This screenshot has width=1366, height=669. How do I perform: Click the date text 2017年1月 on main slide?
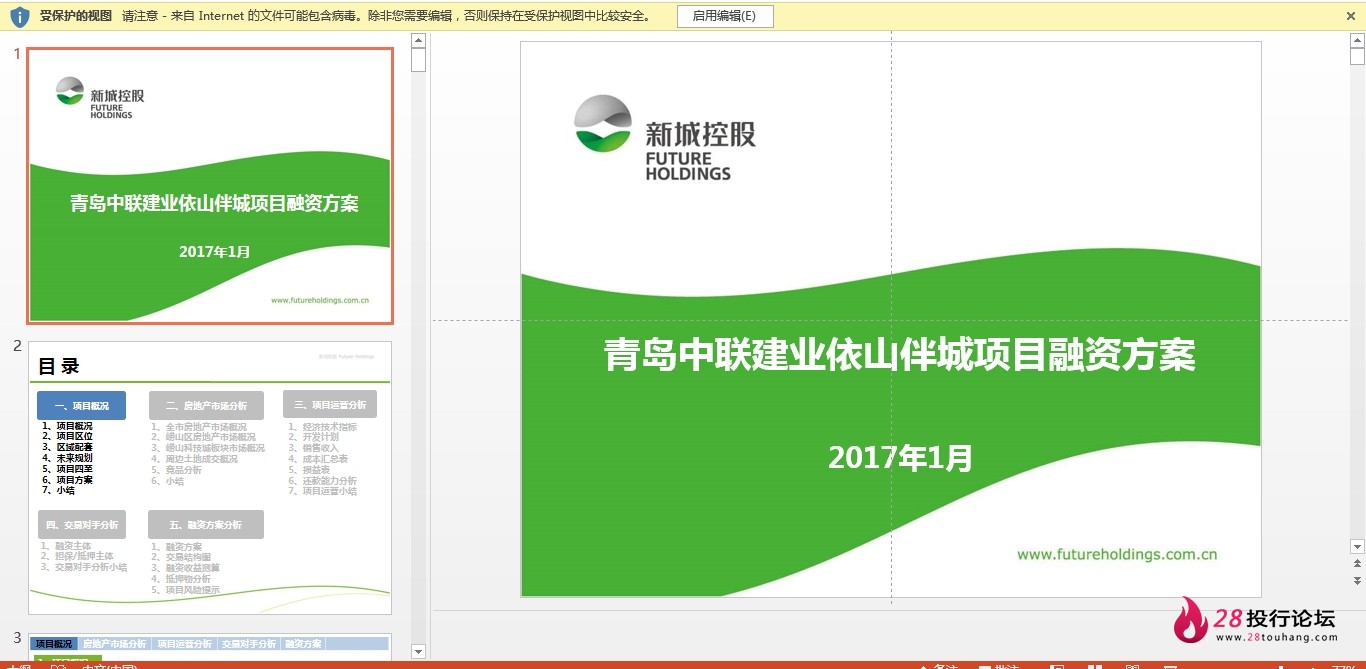tap(900, 458)
